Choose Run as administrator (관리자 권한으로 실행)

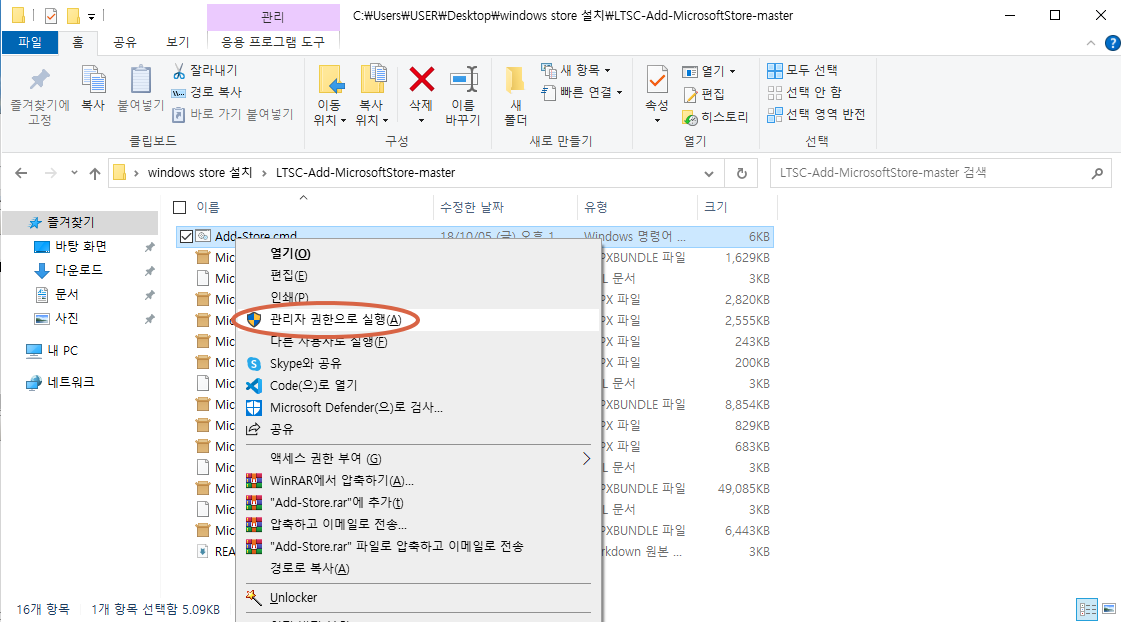[418, 320]
